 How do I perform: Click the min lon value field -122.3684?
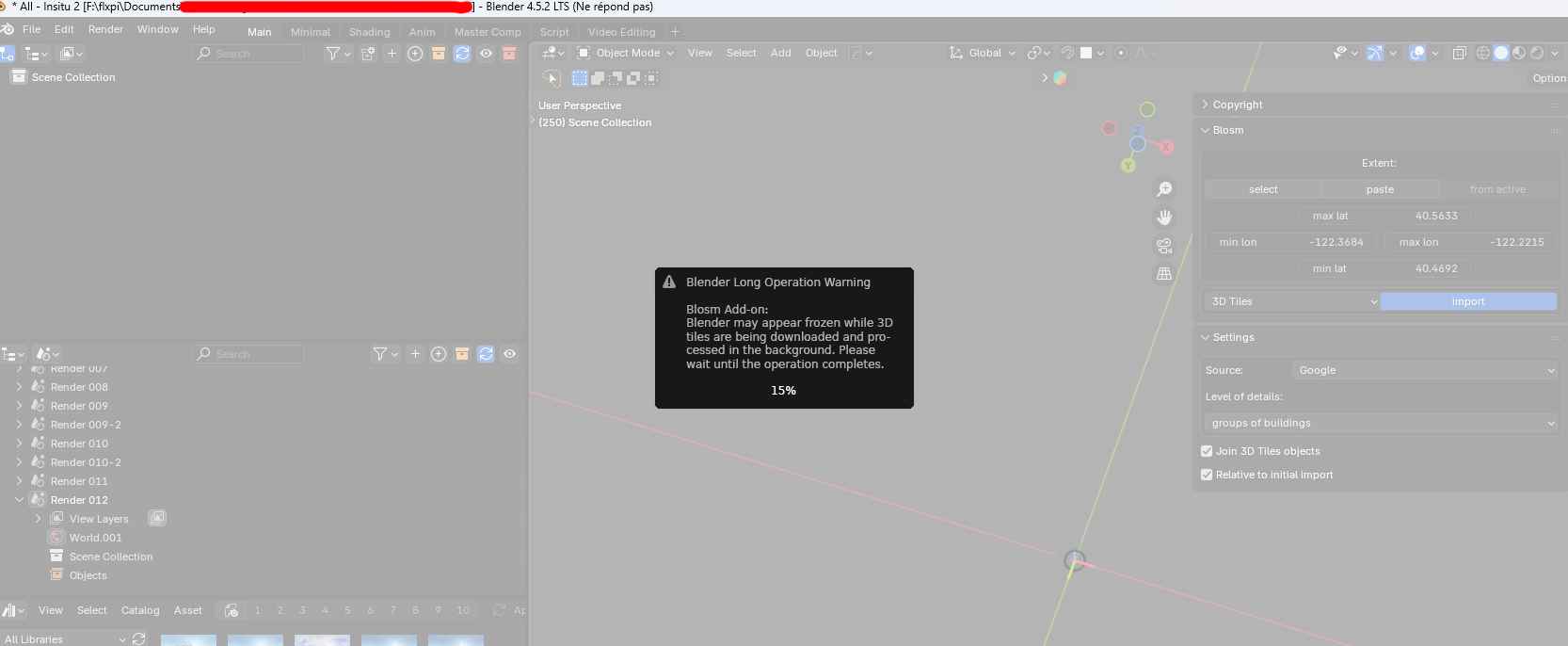1291,242
